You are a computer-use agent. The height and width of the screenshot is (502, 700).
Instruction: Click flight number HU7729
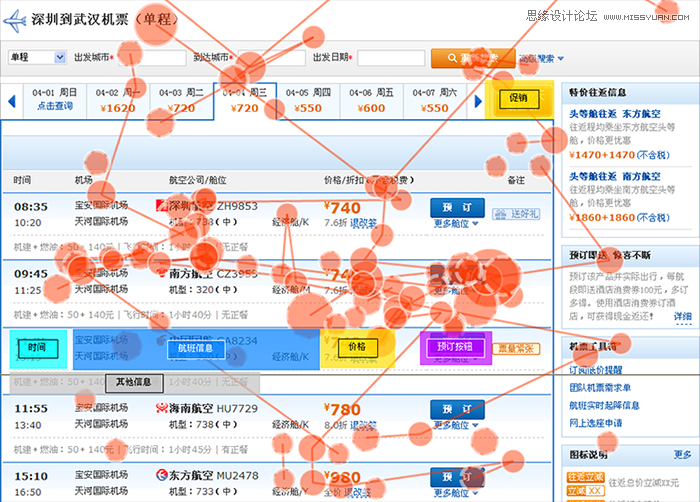pyautogui.click(x=237, y=409)
